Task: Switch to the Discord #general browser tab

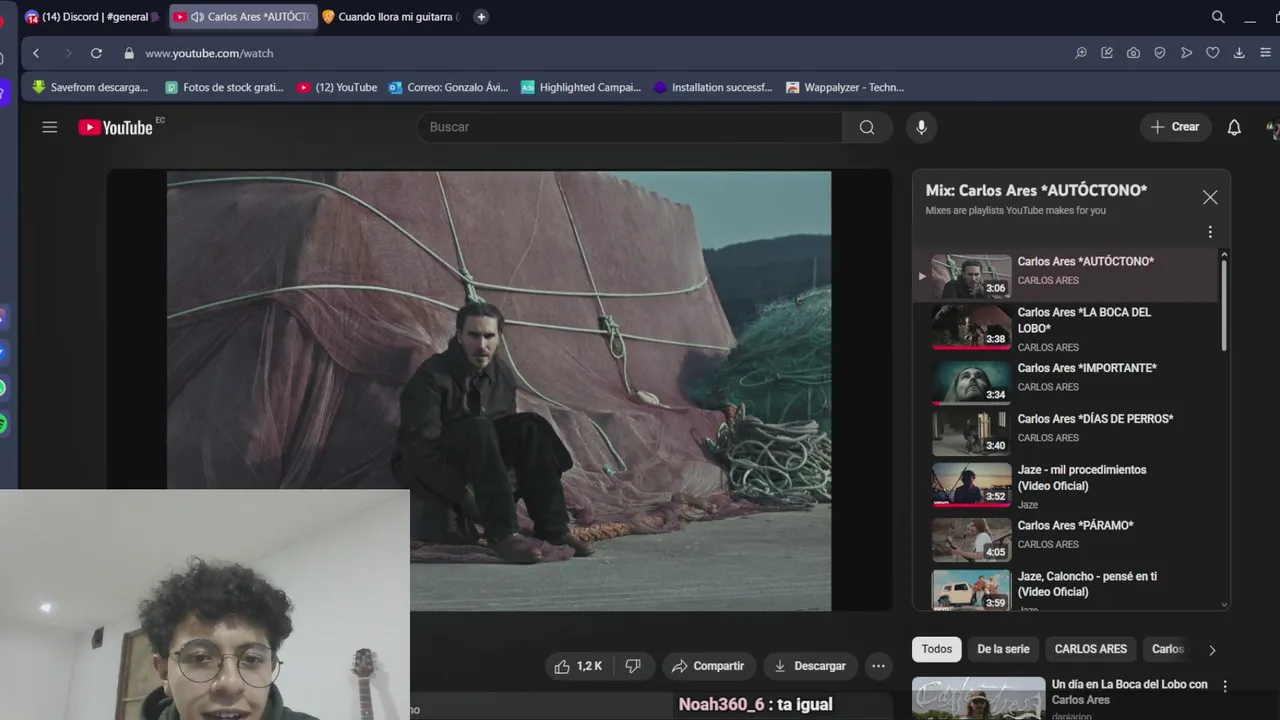Action: coord(92,17)
